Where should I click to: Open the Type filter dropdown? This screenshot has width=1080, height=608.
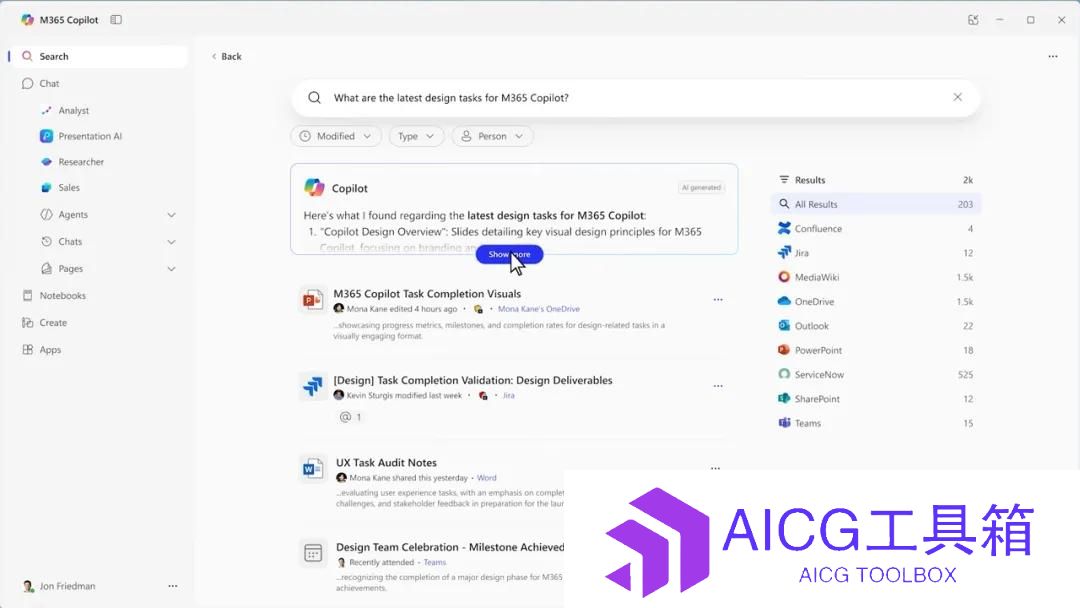(416, 136)
